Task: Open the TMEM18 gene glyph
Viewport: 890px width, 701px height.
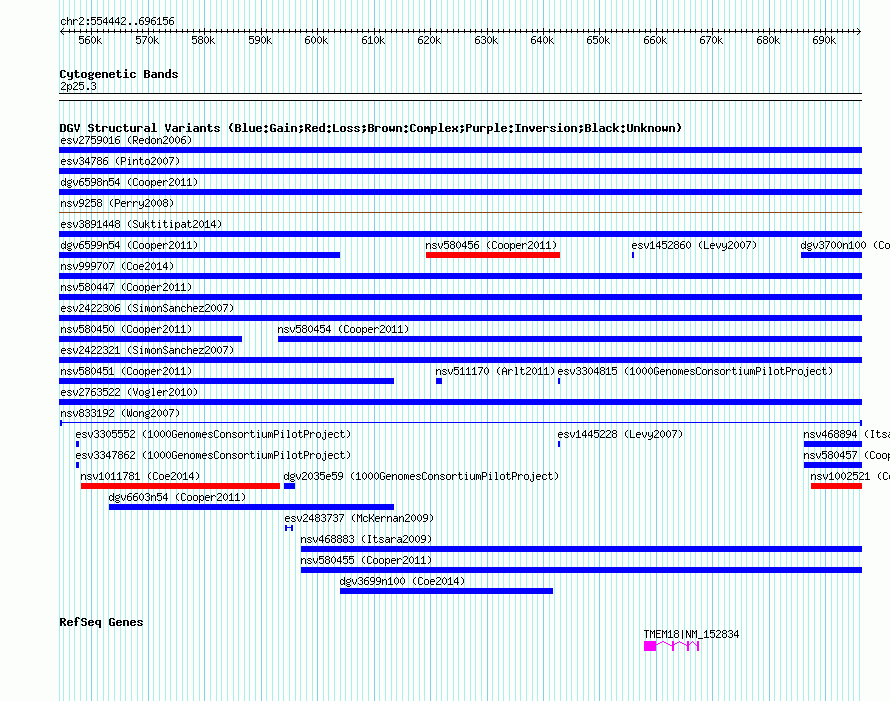Action: [671, 646]
